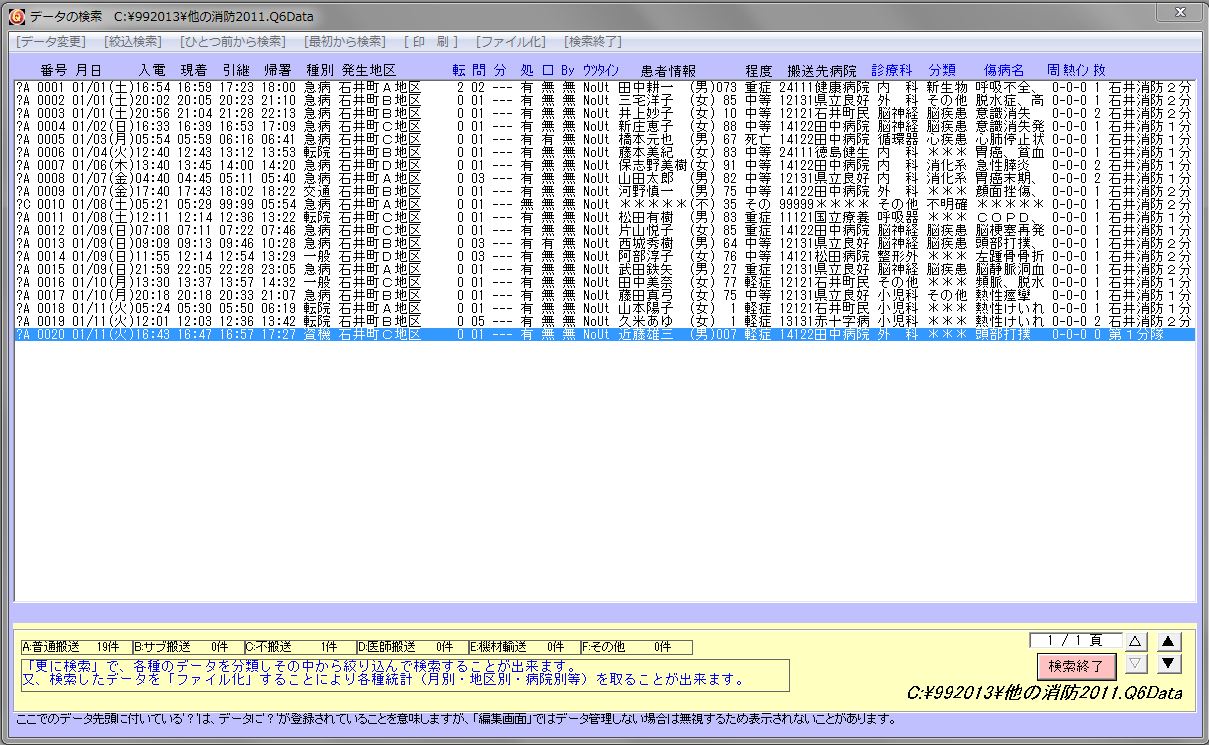Click the application icon in title bar

pos(16,17)
